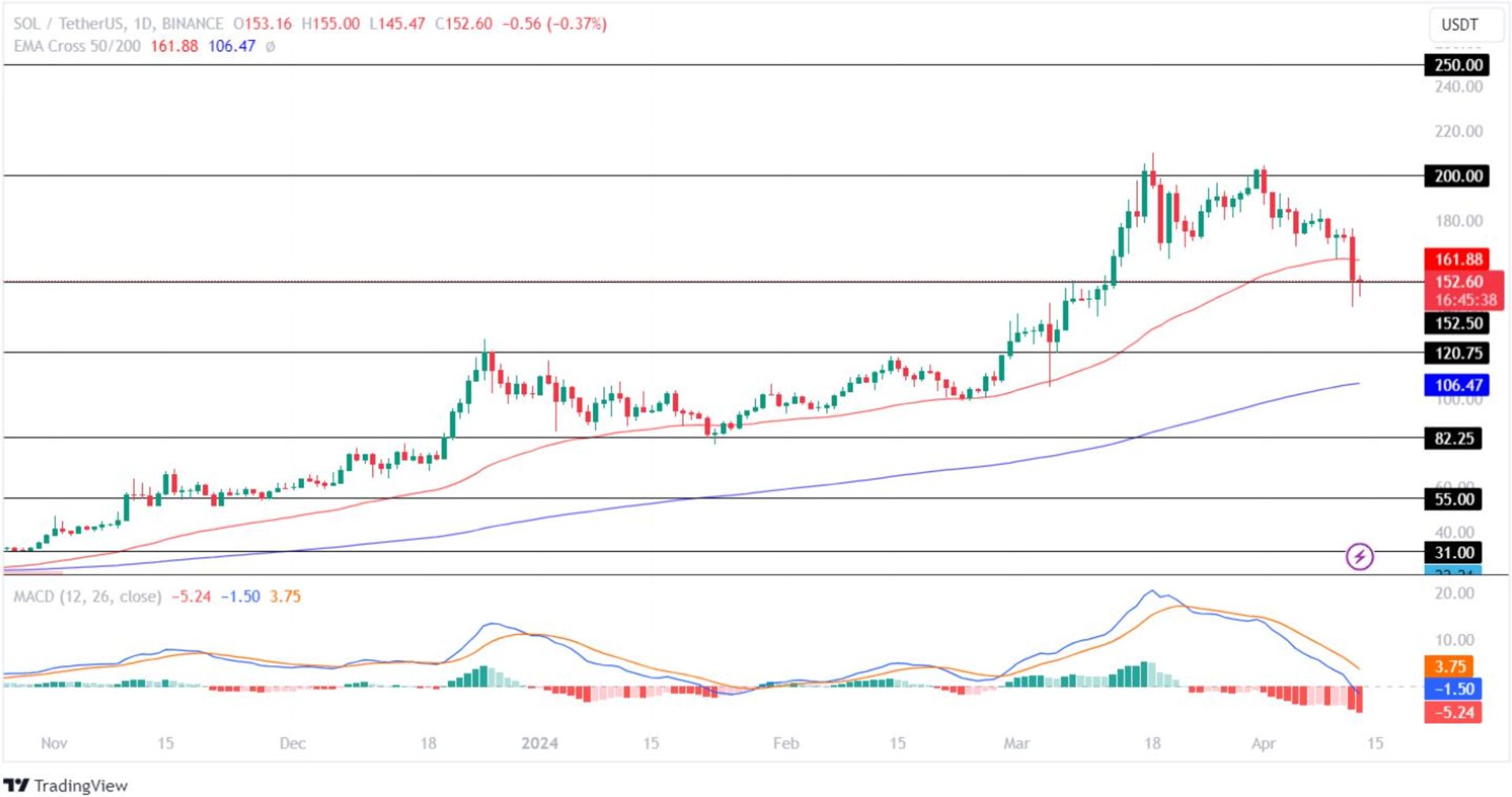The width and height of the screenshot is (1512, 797).
Task: Select the EMA Cross 50/200 indicator label
Action: tap(77, 46)
